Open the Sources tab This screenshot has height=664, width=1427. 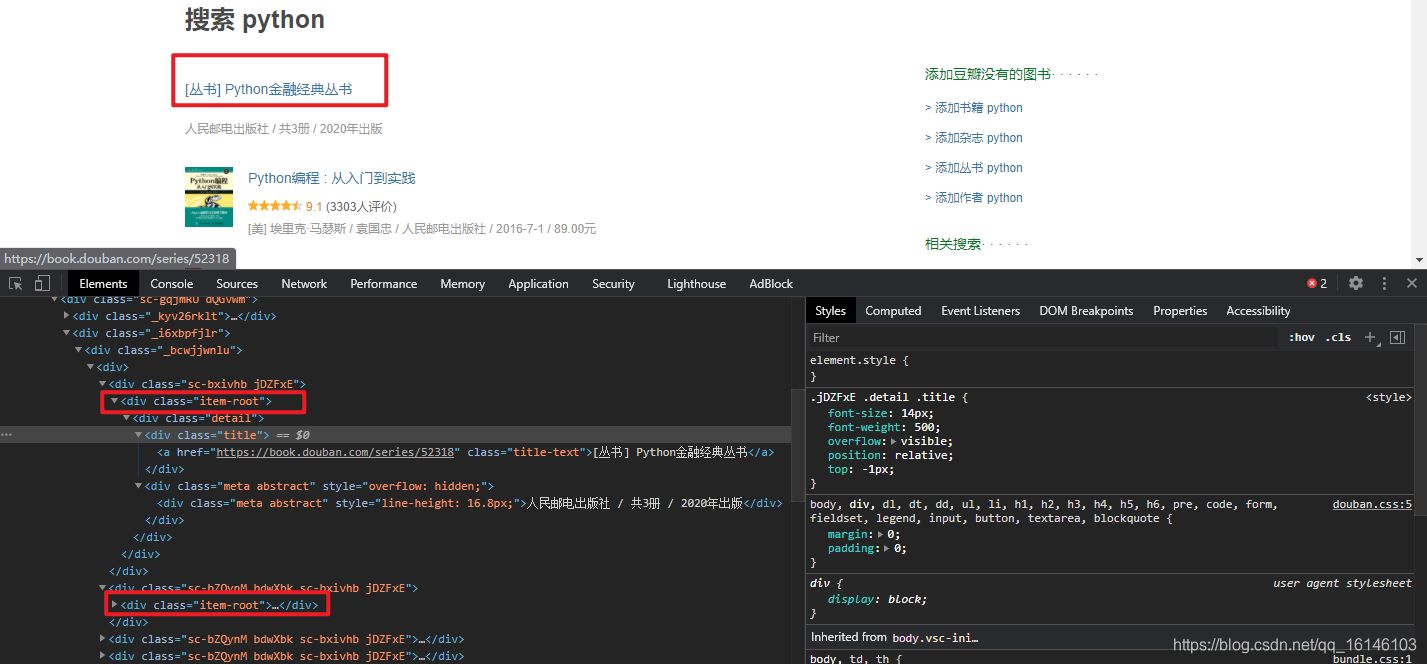pyautogui.click(x=237, y=284)
